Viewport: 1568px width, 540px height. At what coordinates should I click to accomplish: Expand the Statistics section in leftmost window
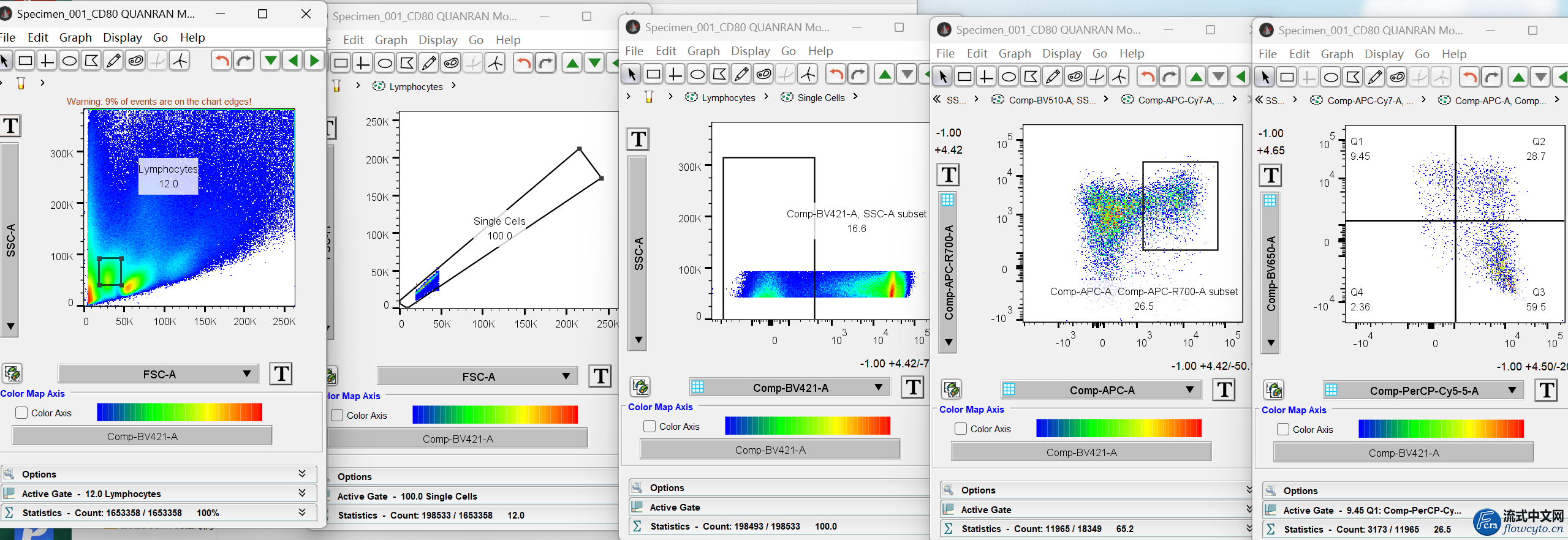[302, 512]
